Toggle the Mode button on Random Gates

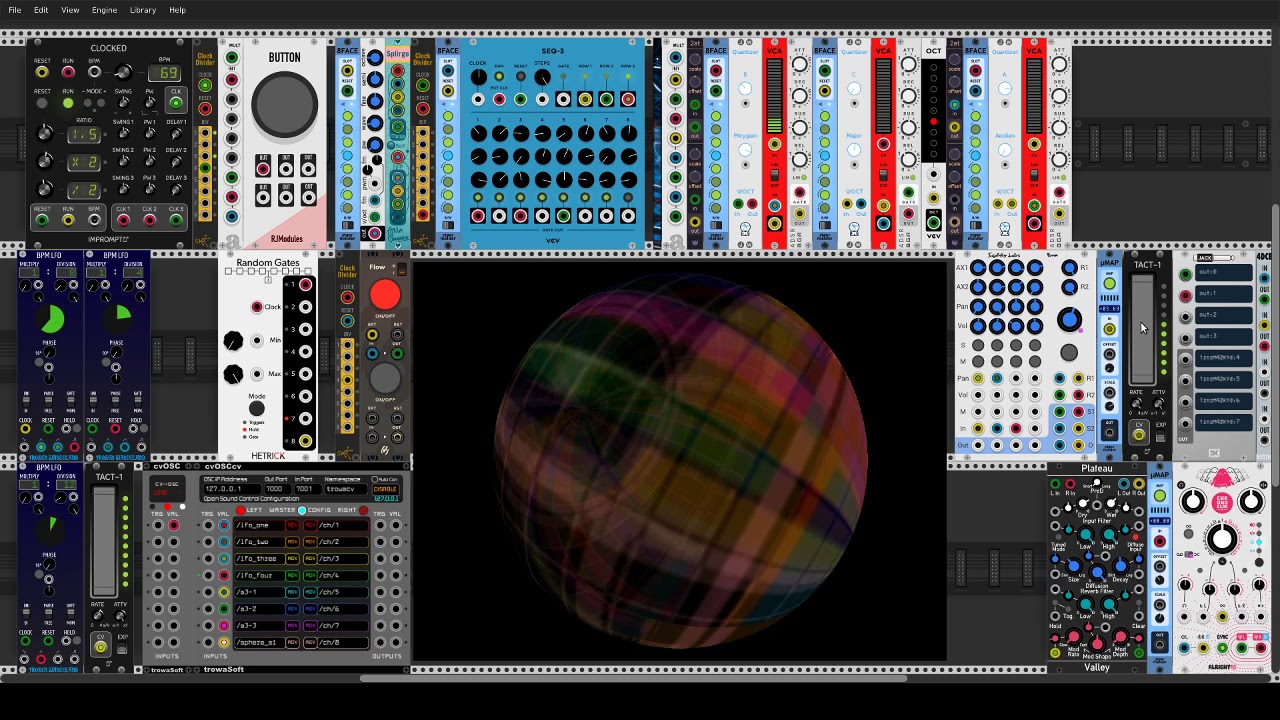click(x=257, y=408)
